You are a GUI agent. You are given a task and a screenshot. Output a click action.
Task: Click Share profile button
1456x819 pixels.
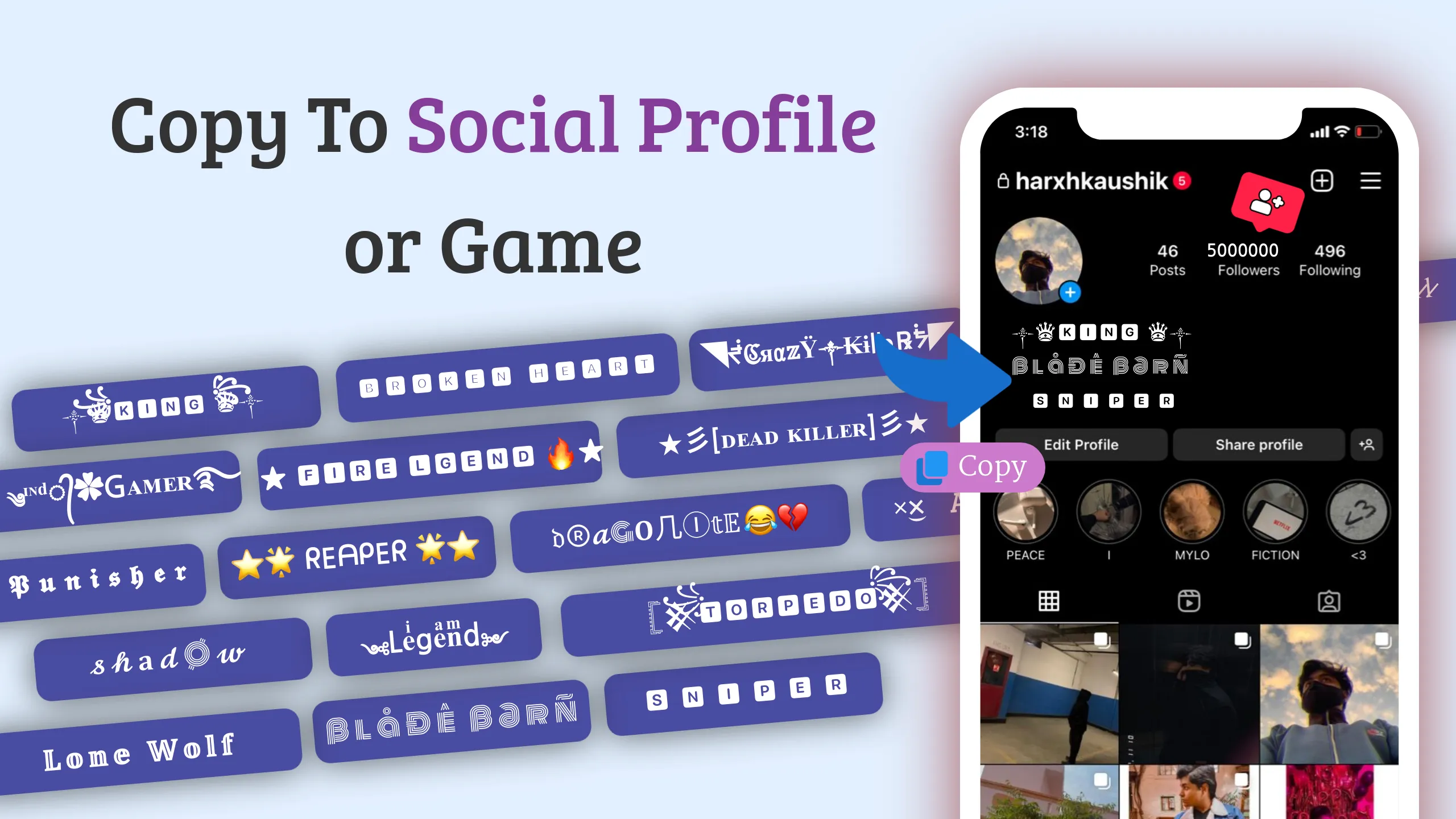point(1258,444)
